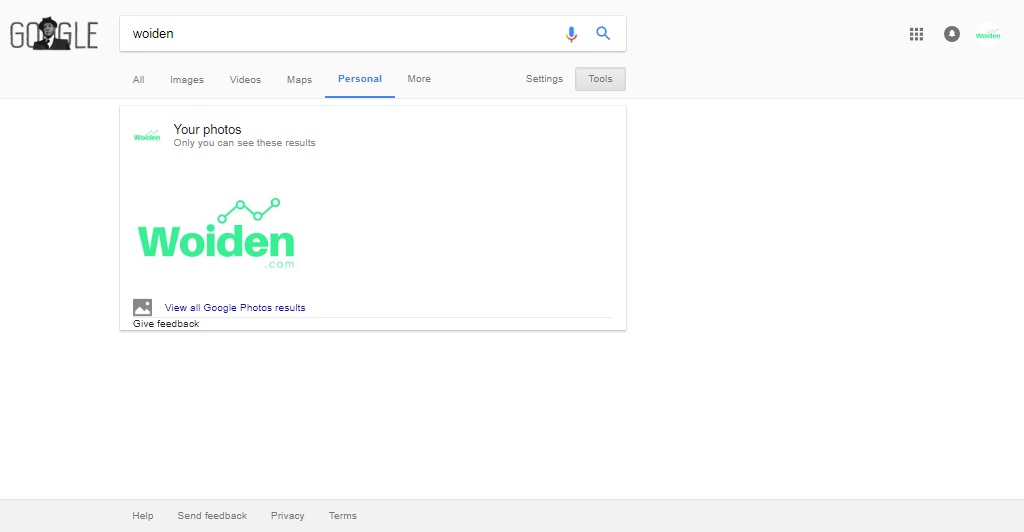Image resolution: width=1024 pixels, height=532 pixels.
Task: Open the Help footer link
Action: (x=142, y=516)
